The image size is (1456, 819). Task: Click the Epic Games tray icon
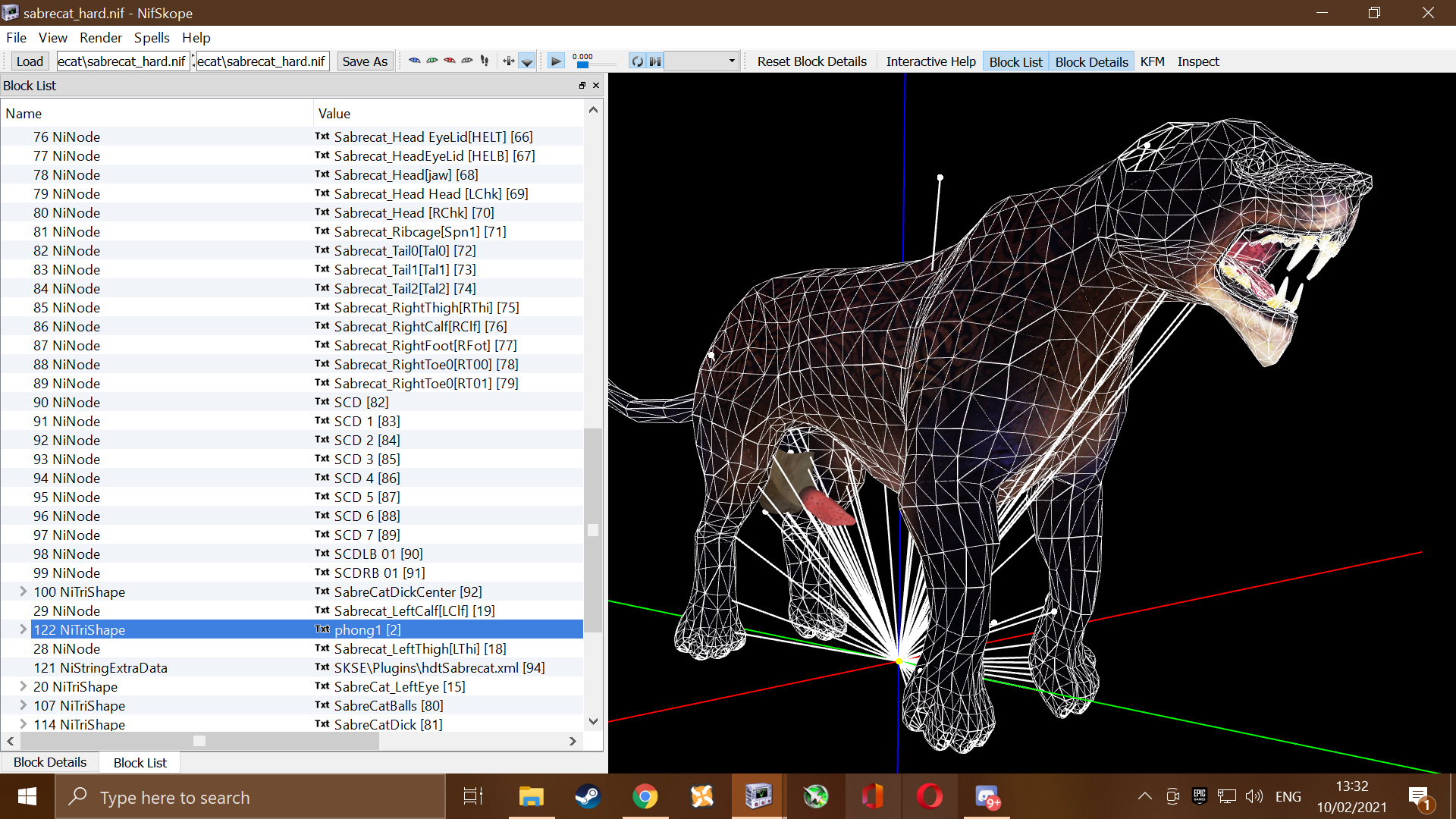[1200, 796]
